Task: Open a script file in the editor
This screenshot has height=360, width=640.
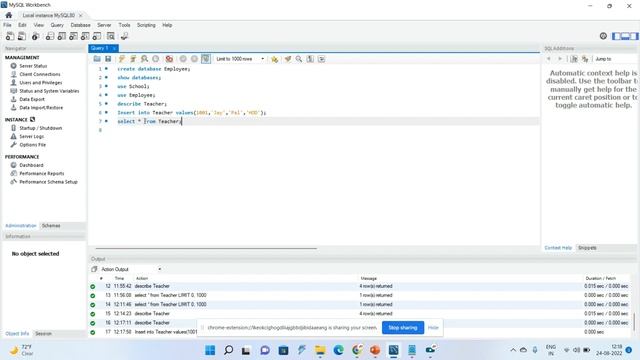Action: (x=97, y=59)
